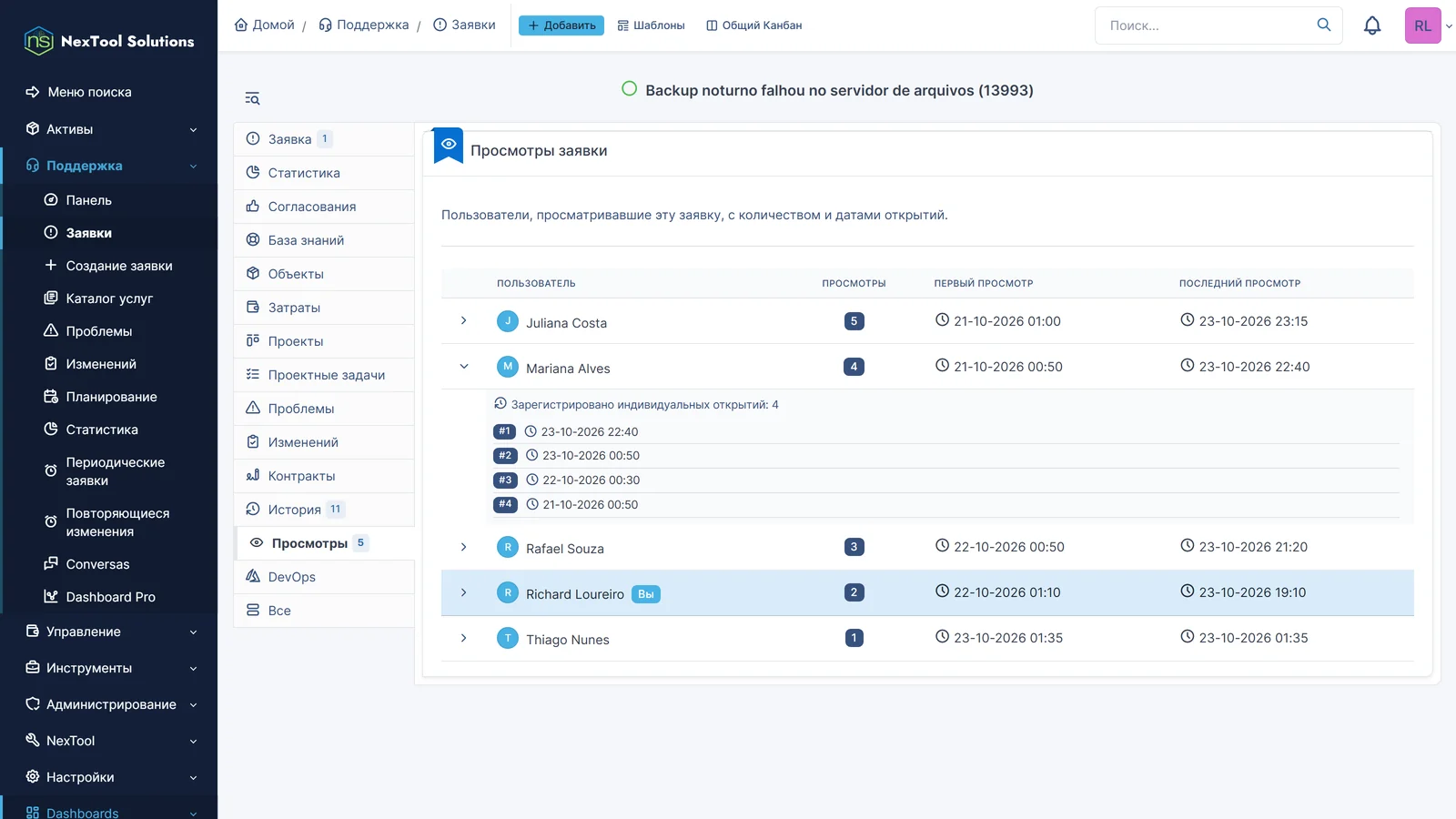Toggle the side list filter icon

[252, 98]
